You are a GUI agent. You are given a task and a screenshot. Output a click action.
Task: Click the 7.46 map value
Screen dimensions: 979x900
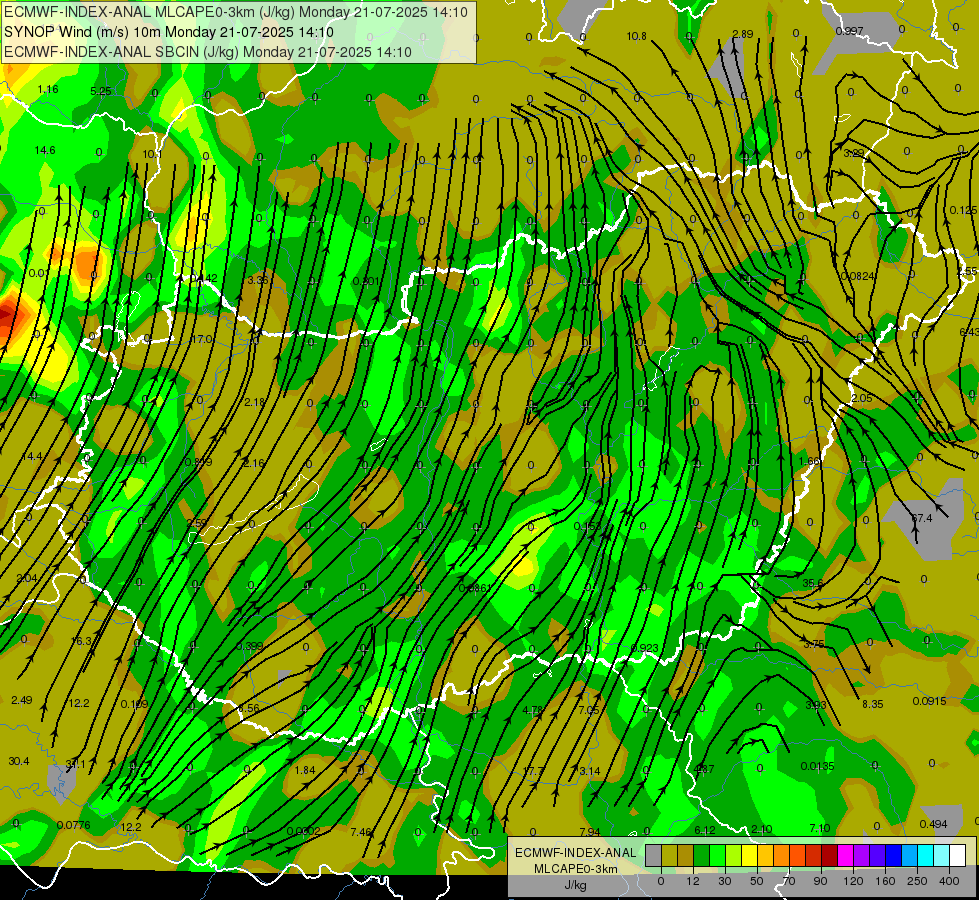tap(361, 833)
